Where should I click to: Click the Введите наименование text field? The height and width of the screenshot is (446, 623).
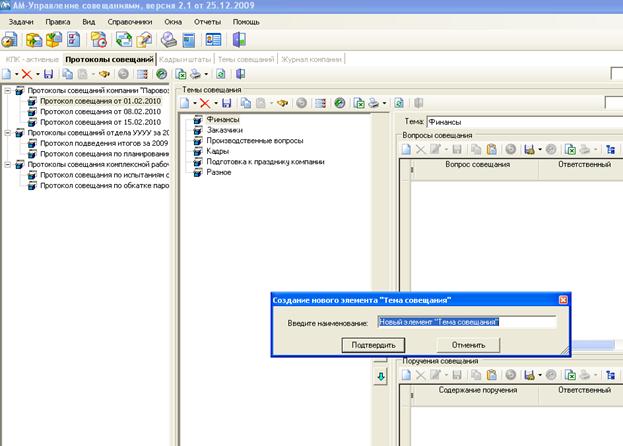(465, 322)
